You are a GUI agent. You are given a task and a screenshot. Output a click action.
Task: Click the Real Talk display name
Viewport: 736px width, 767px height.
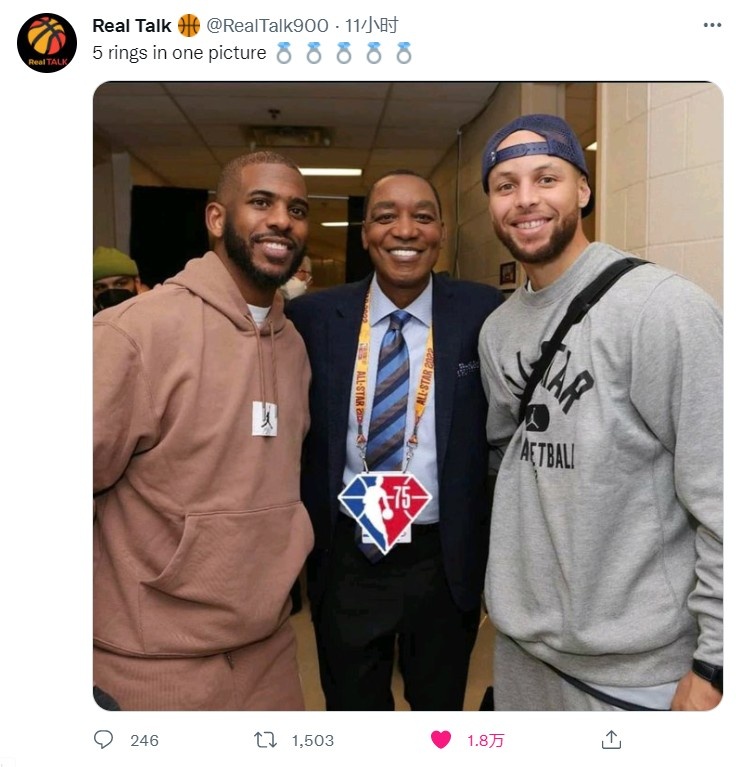[x=132, y=26]
